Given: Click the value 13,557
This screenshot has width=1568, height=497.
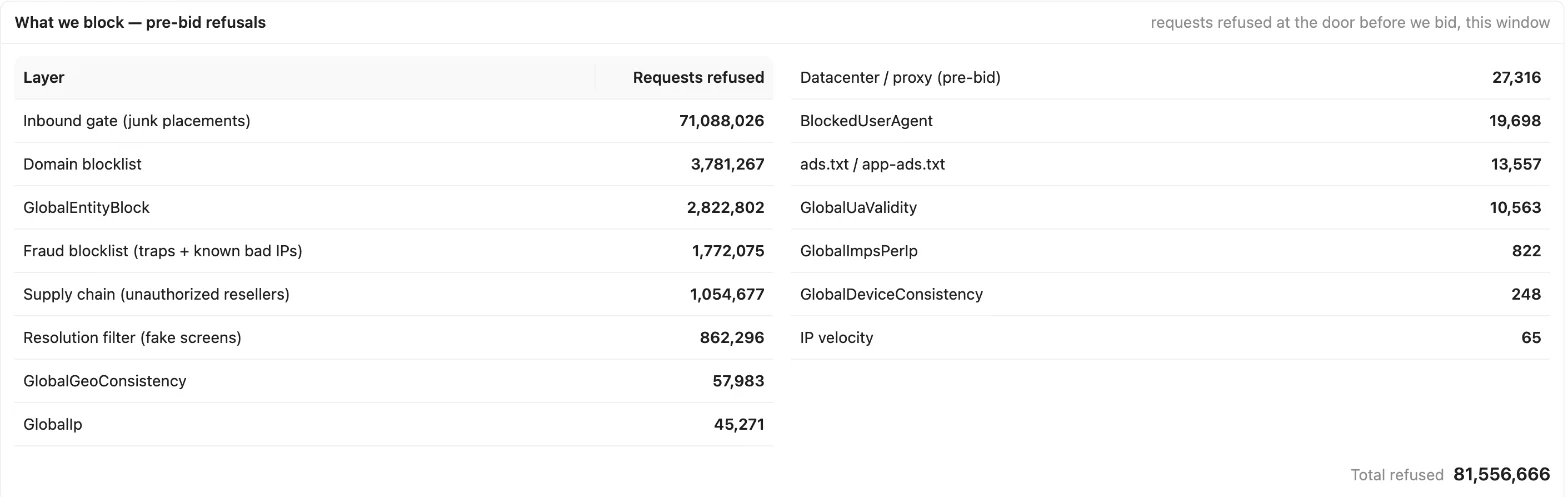Looking at the screenshot, I should click(1517, 164).
